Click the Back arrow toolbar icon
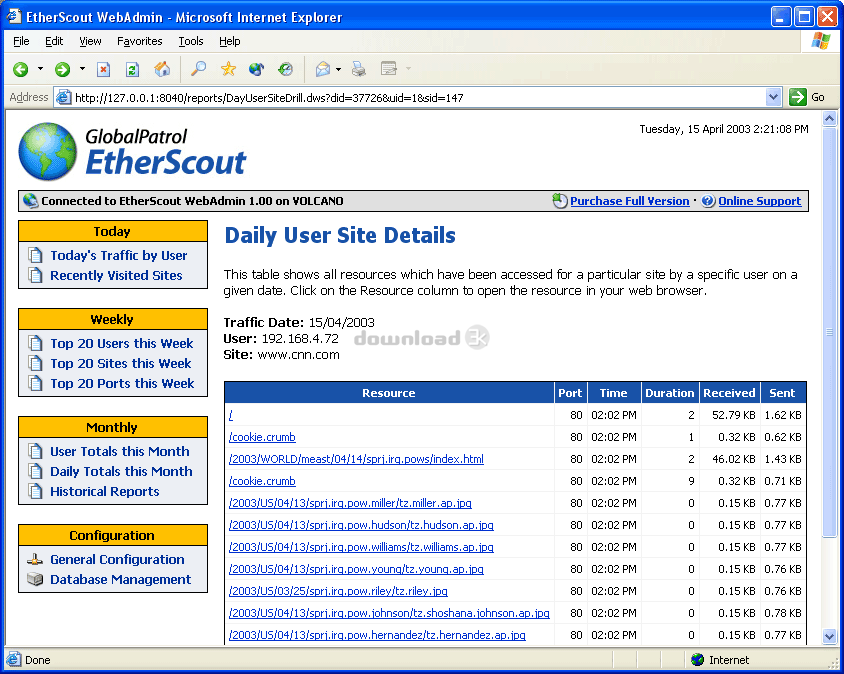 pos(21,69)
